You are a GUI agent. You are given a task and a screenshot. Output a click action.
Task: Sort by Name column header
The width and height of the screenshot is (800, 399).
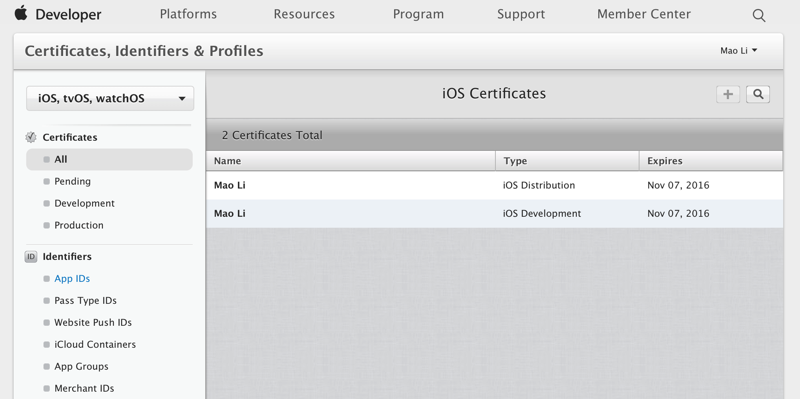(x=351, y=161)
